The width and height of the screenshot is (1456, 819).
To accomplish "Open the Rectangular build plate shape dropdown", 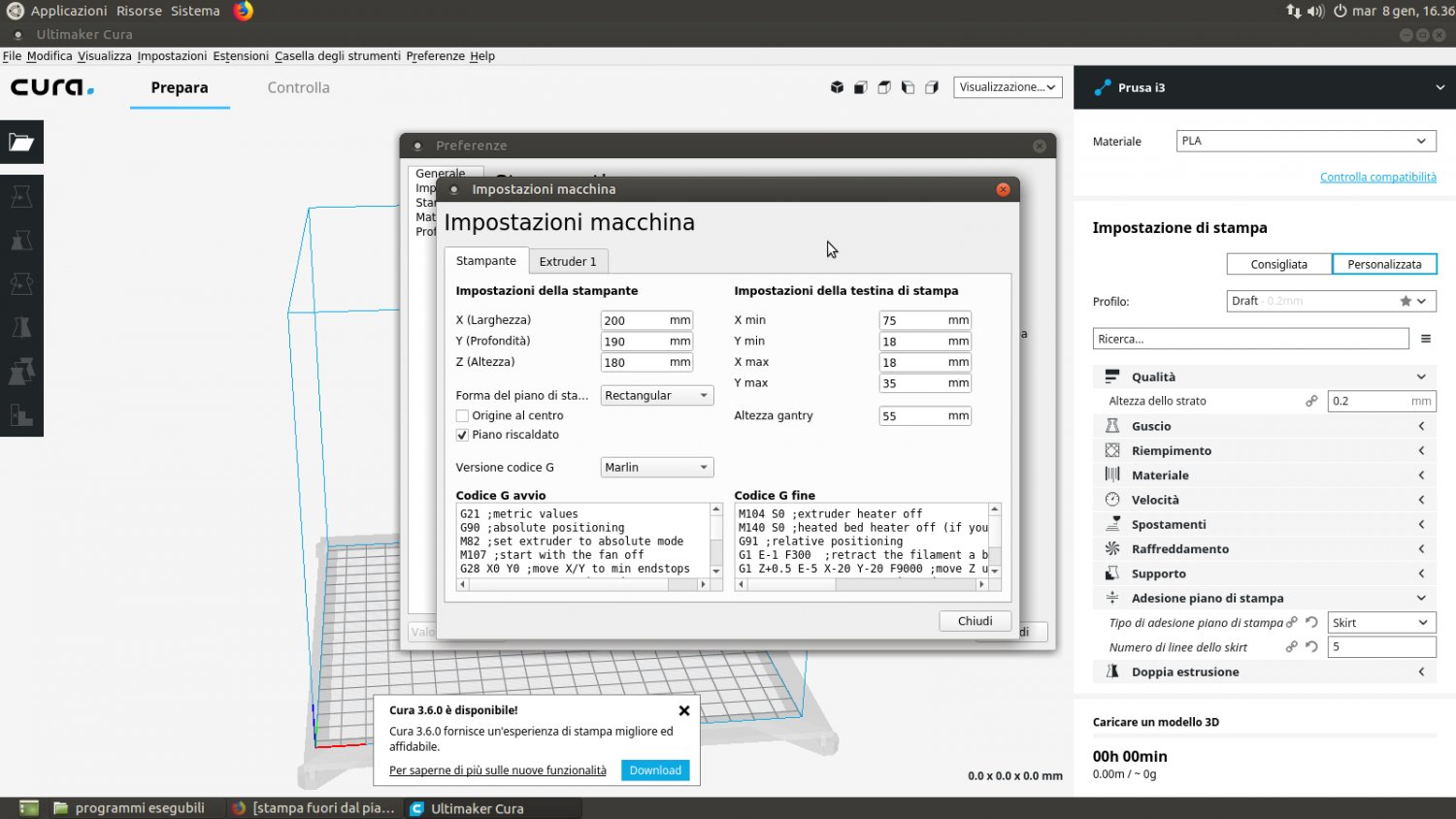I will tap(657, 396).
